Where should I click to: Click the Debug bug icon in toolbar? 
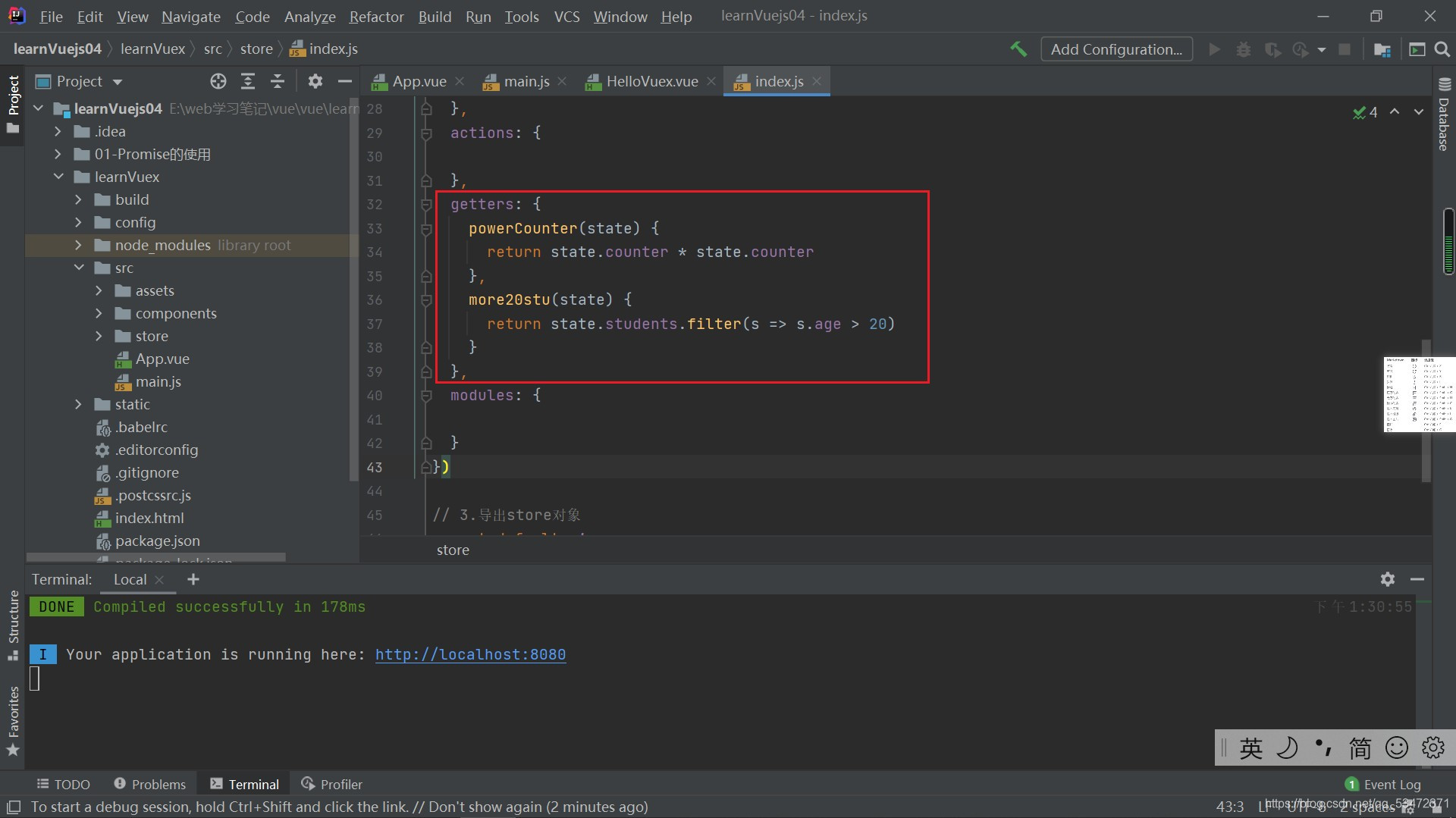click(1244, 49)
